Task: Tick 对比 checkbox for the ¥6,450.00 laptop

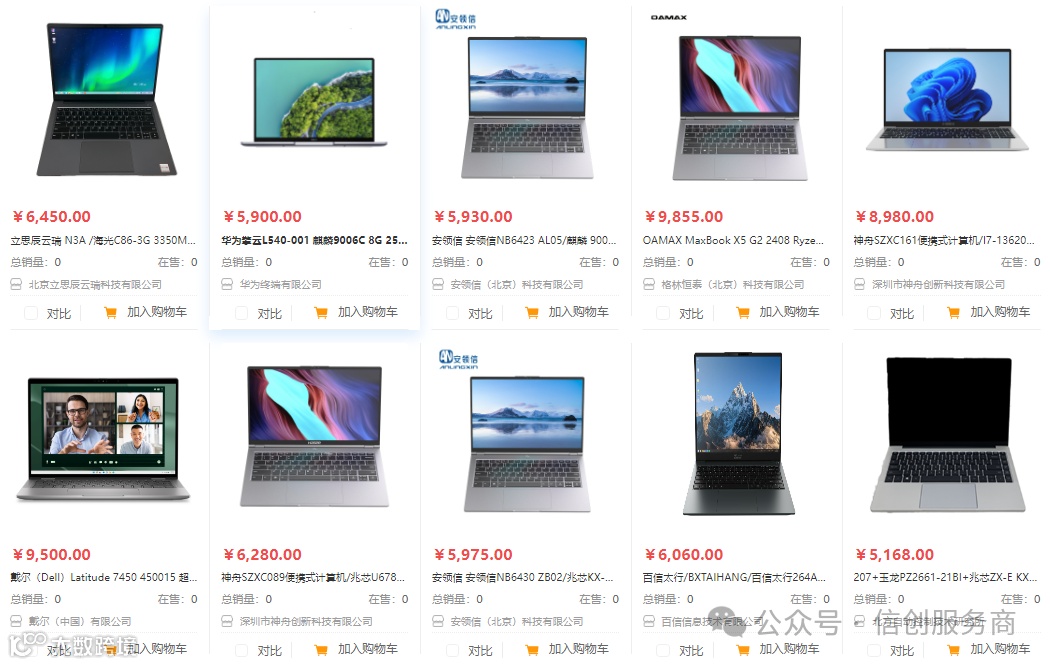Action: [x=31, y=313]
